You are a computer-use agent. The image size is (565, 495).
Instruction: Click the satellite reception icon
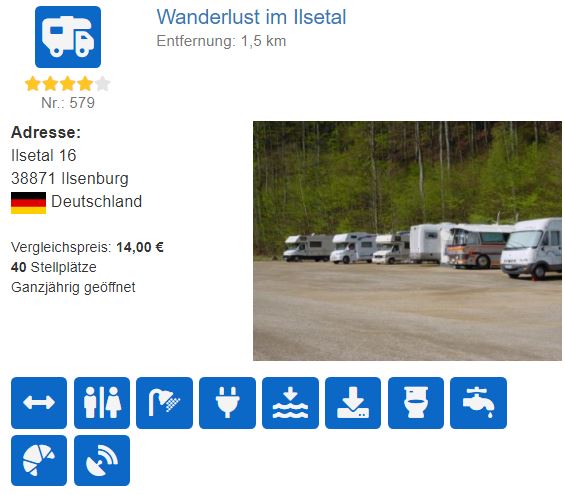pyautogui.click(x=102, y=460)
